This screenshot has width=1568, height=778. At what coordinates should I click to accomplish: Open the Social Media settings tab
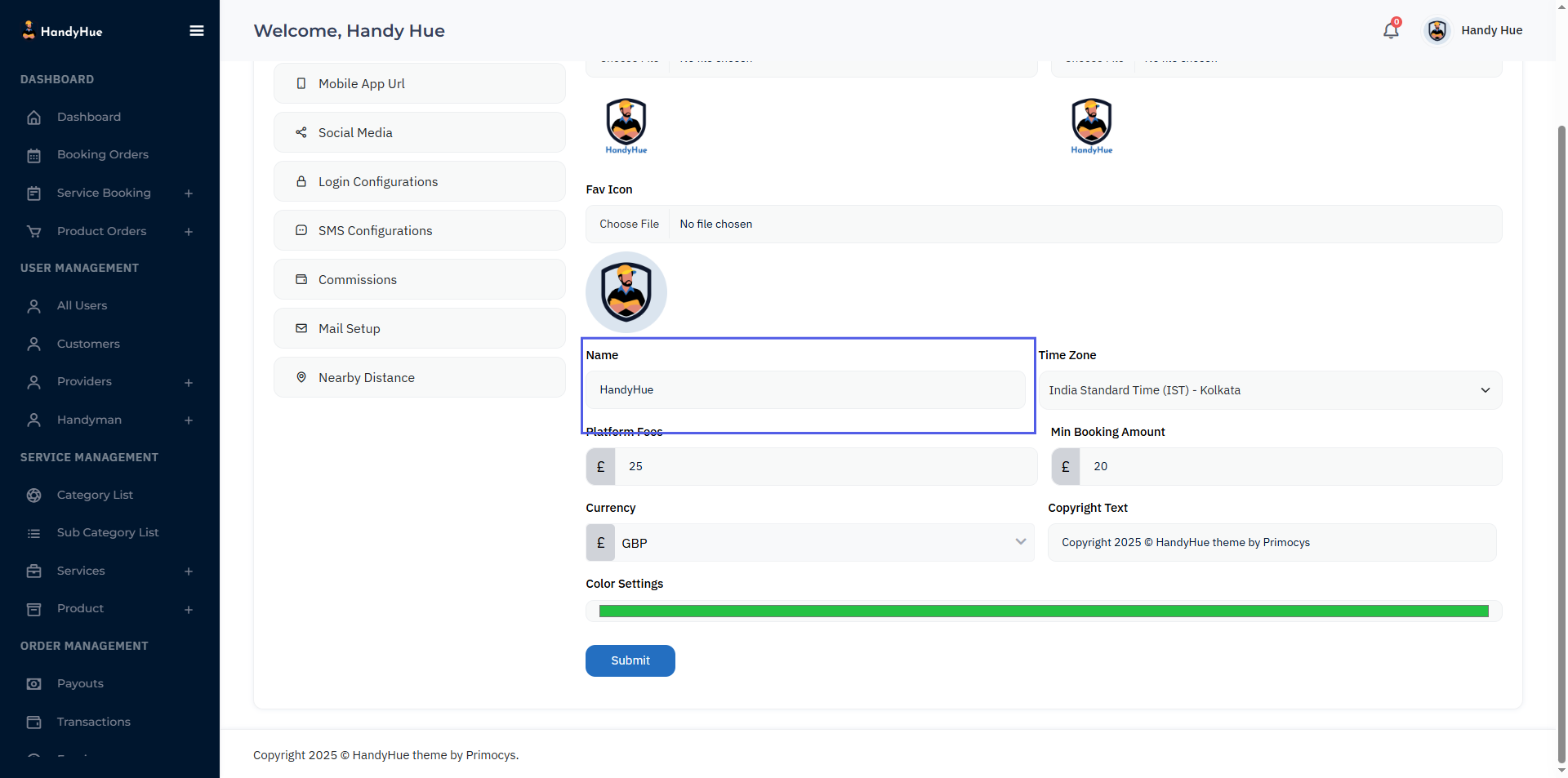click(x=420, y=132)
